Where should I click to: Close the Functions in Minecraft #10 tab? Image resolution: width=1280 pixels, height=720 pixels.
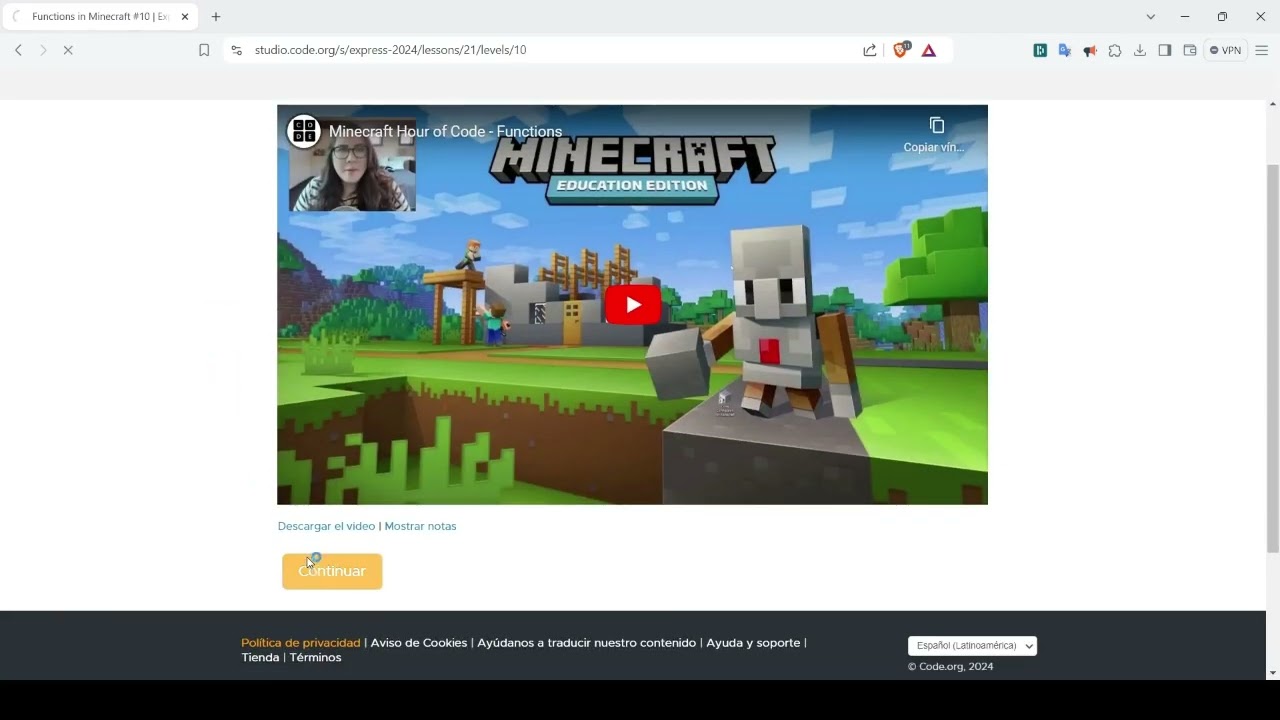tap(185, 17)
